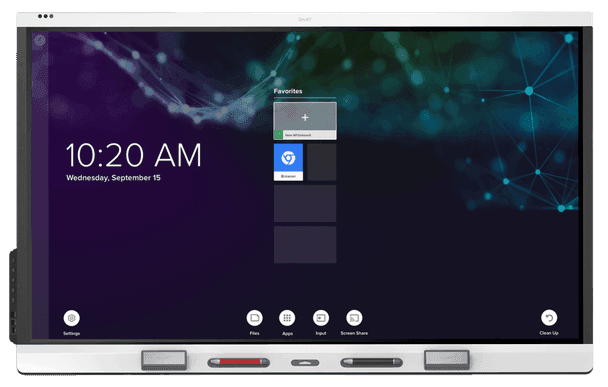
Task: Click the plus sign on whiteboard tile
Action: click(305, 117)
